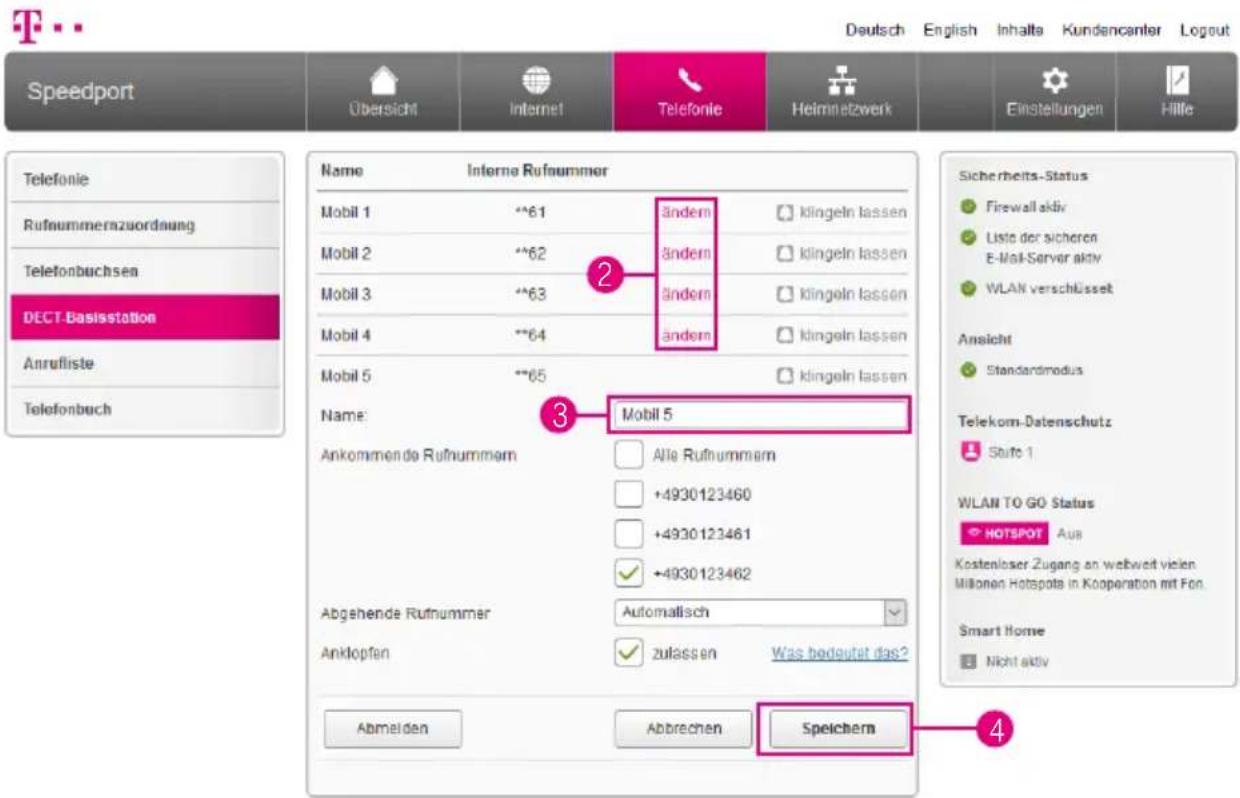
Task: Click the Logout link
Action: tap(1203, 30)
